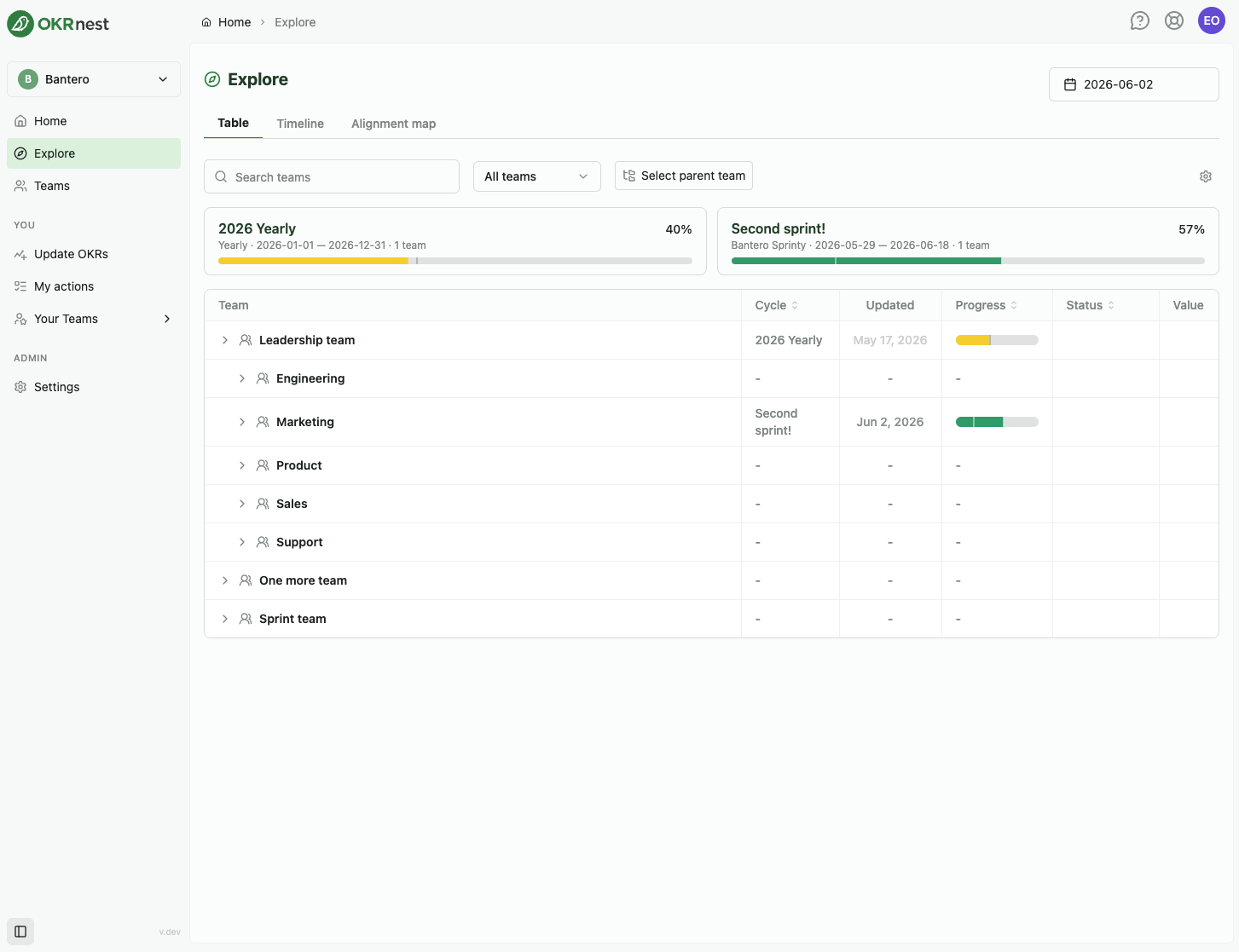
Task: Expand the Sales team row
Action: (242, 504)
